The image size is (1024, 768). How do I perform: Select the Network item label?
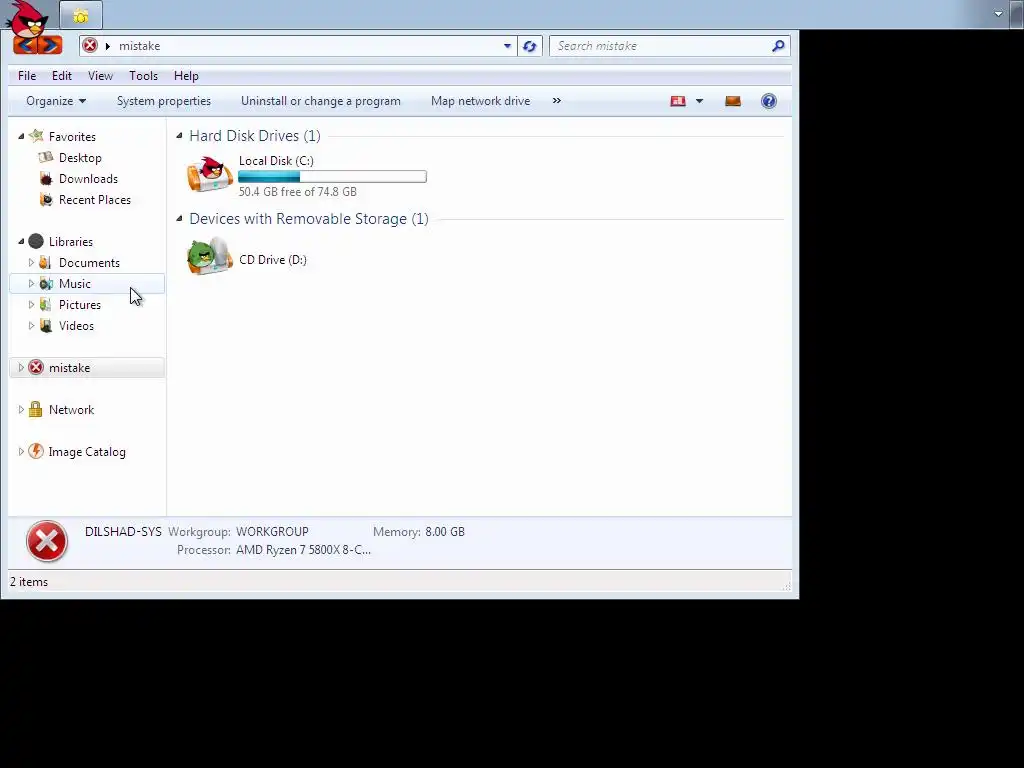(71, 409)
